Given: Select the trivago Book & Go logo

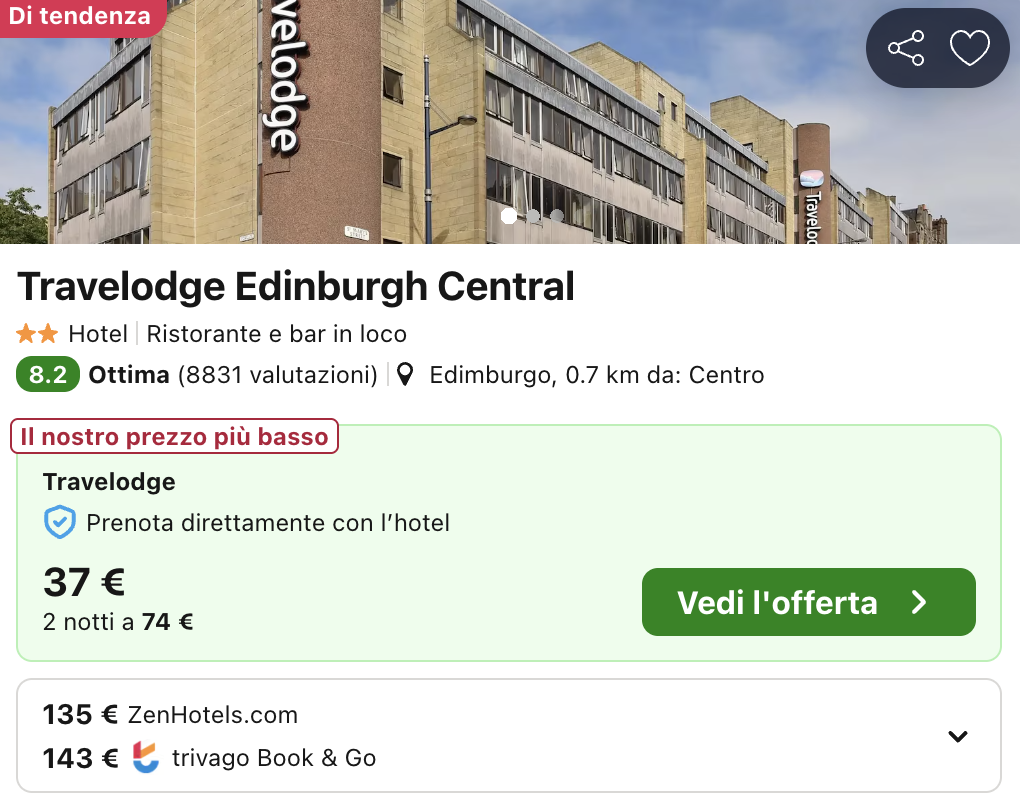Looking at the screenshot, I should pyautogui.click(x=145, y=758).
